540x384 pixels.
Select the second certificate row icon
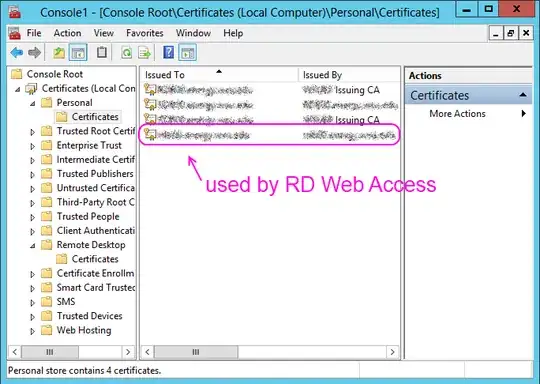click(x=150, y=104)
